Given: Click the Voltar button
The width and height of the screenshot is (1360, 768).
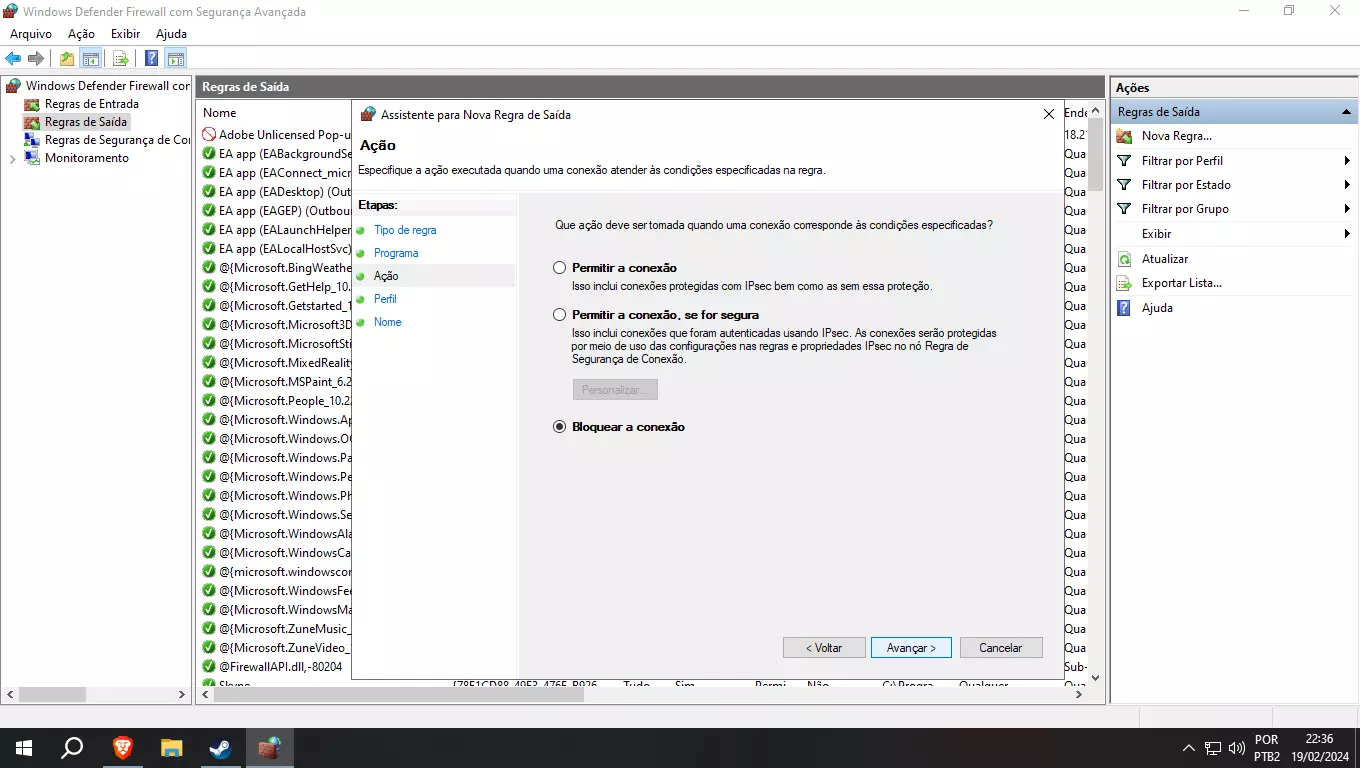Looking at the screenshot, I should click(x=824, y=648).
